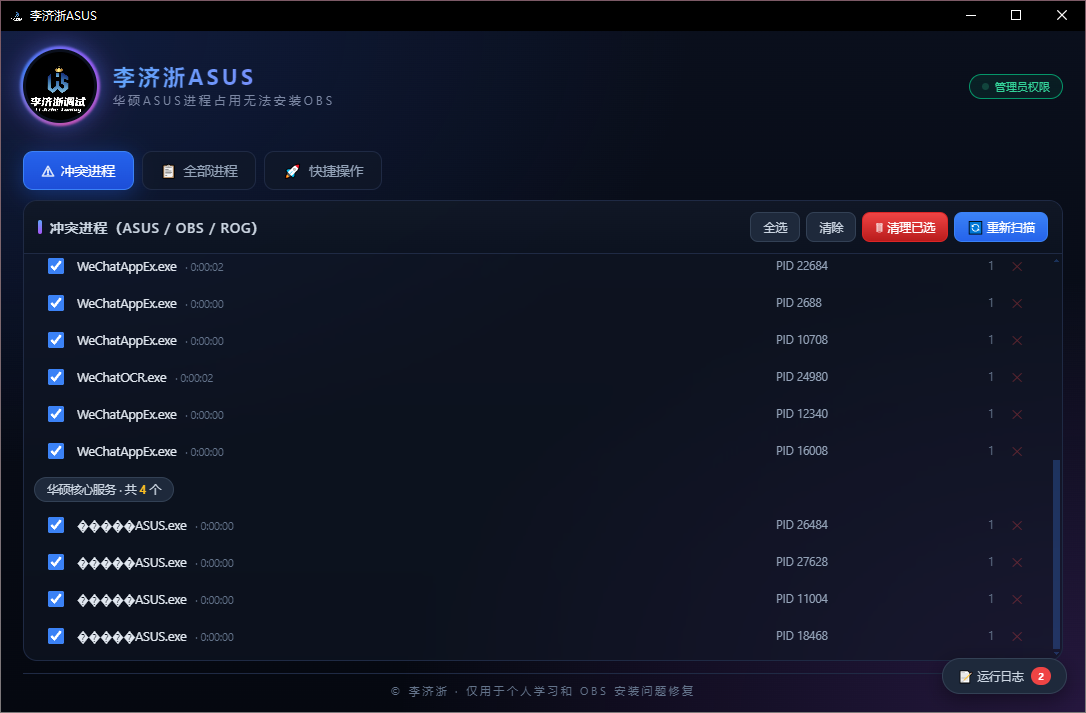Click the 管理员权限 badge
The image size is (1086, 713).
point(1016,87)
